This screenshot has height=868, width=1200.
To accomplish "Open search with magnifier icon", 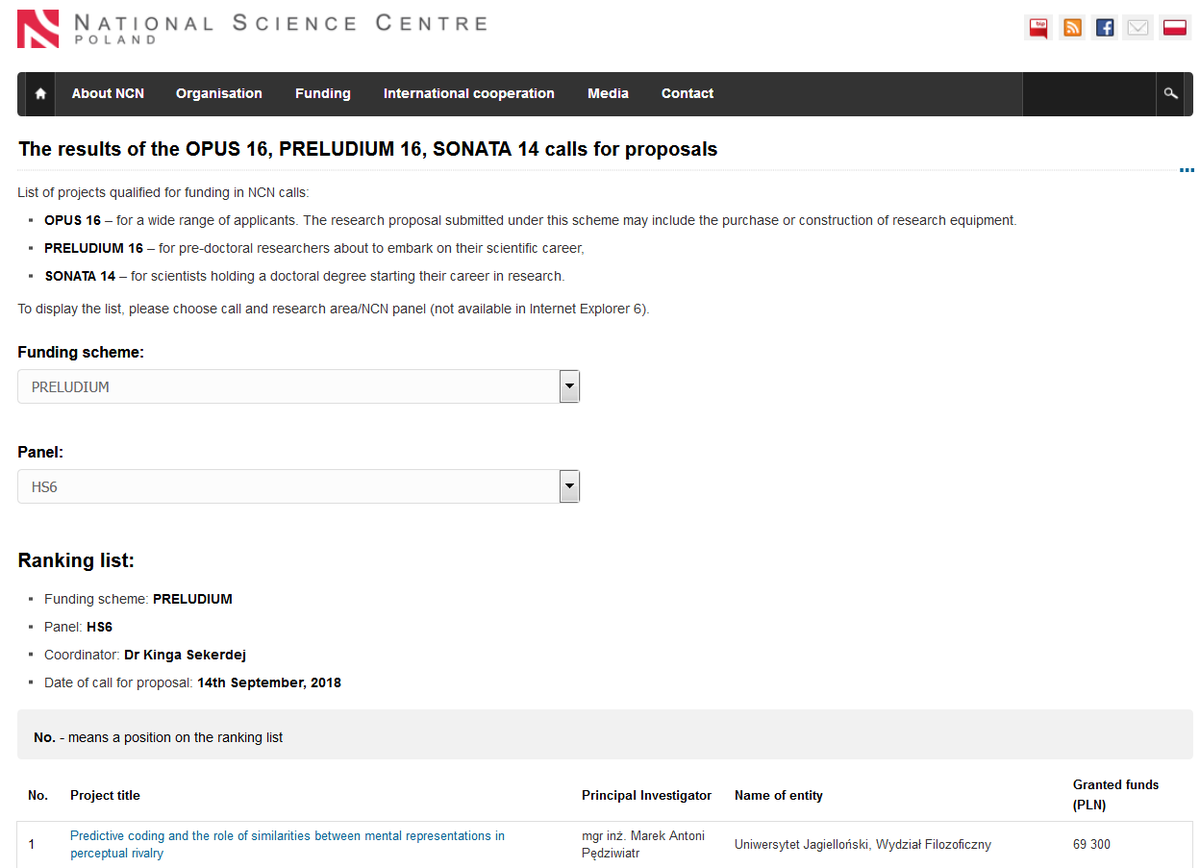I will click(1171, 94).
